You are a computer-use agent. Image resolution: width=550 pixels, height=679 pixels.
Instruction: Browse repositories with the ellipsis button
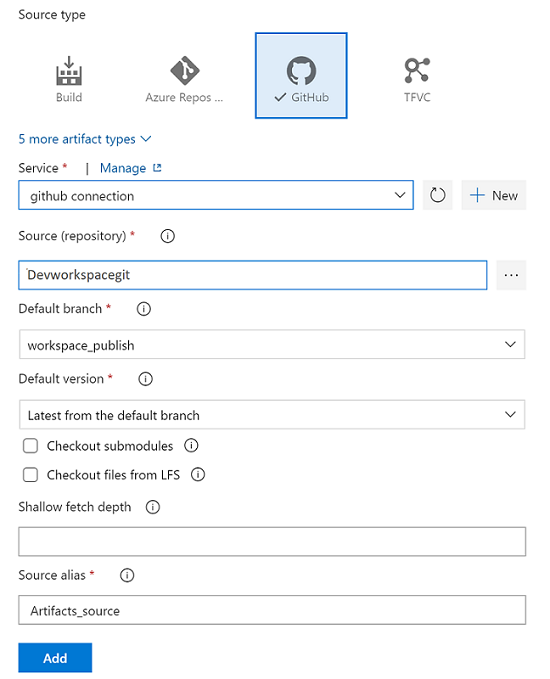(x=511, y=275)
